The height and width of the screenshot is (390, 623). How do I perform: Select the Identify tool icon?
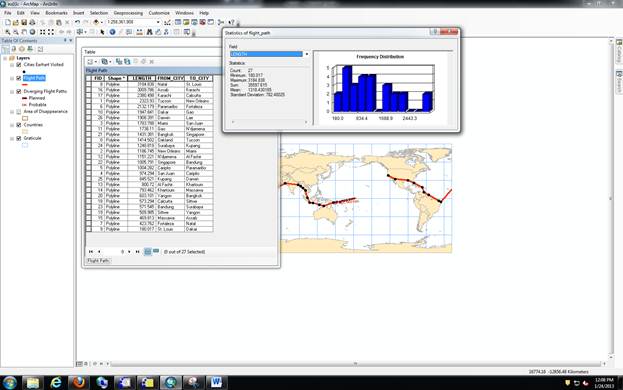[x=112, y=32]
